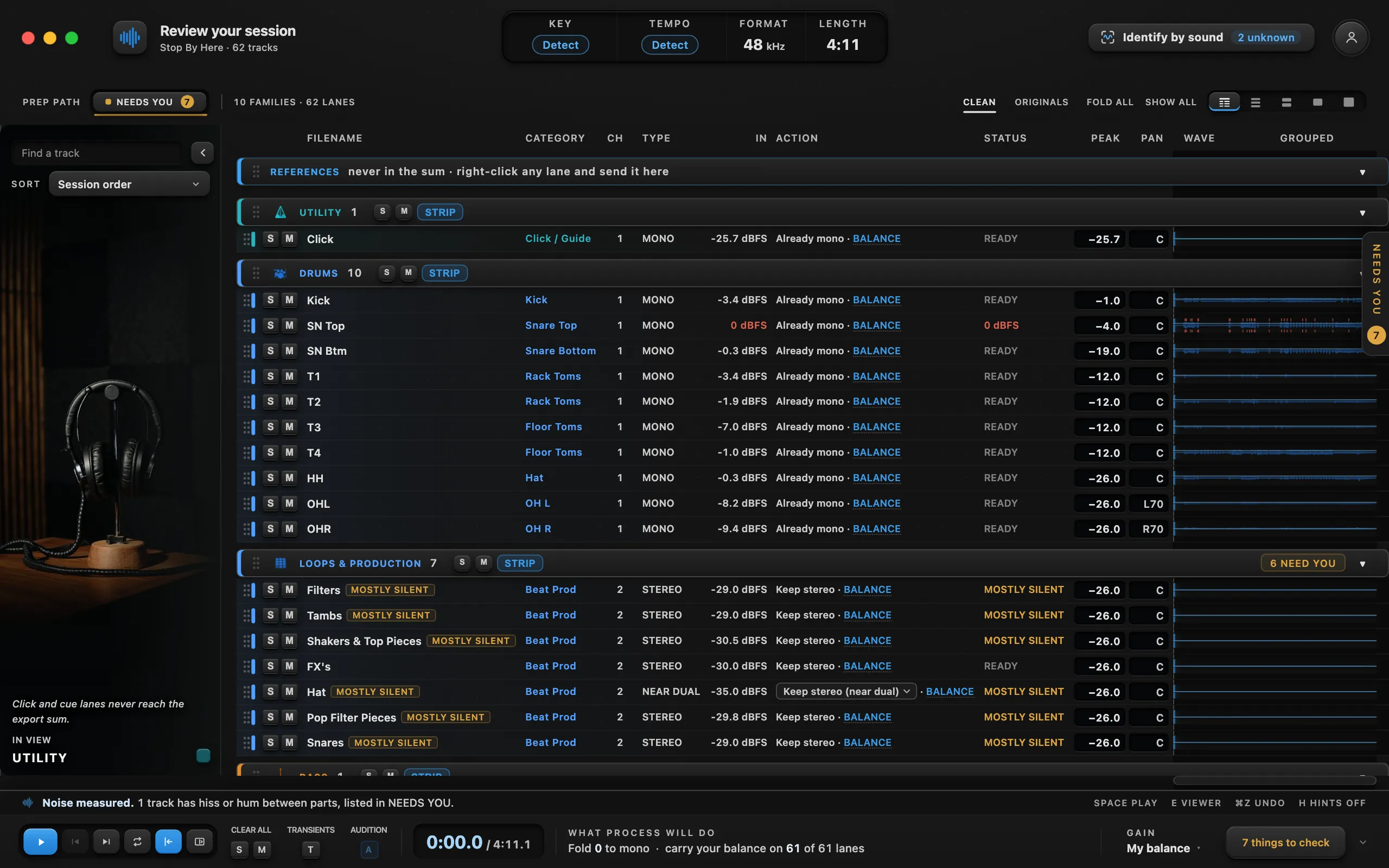Open the Prep Path tab
Image resolution: width=1389 pixels, height=868 pixels.
coord(51,102)
